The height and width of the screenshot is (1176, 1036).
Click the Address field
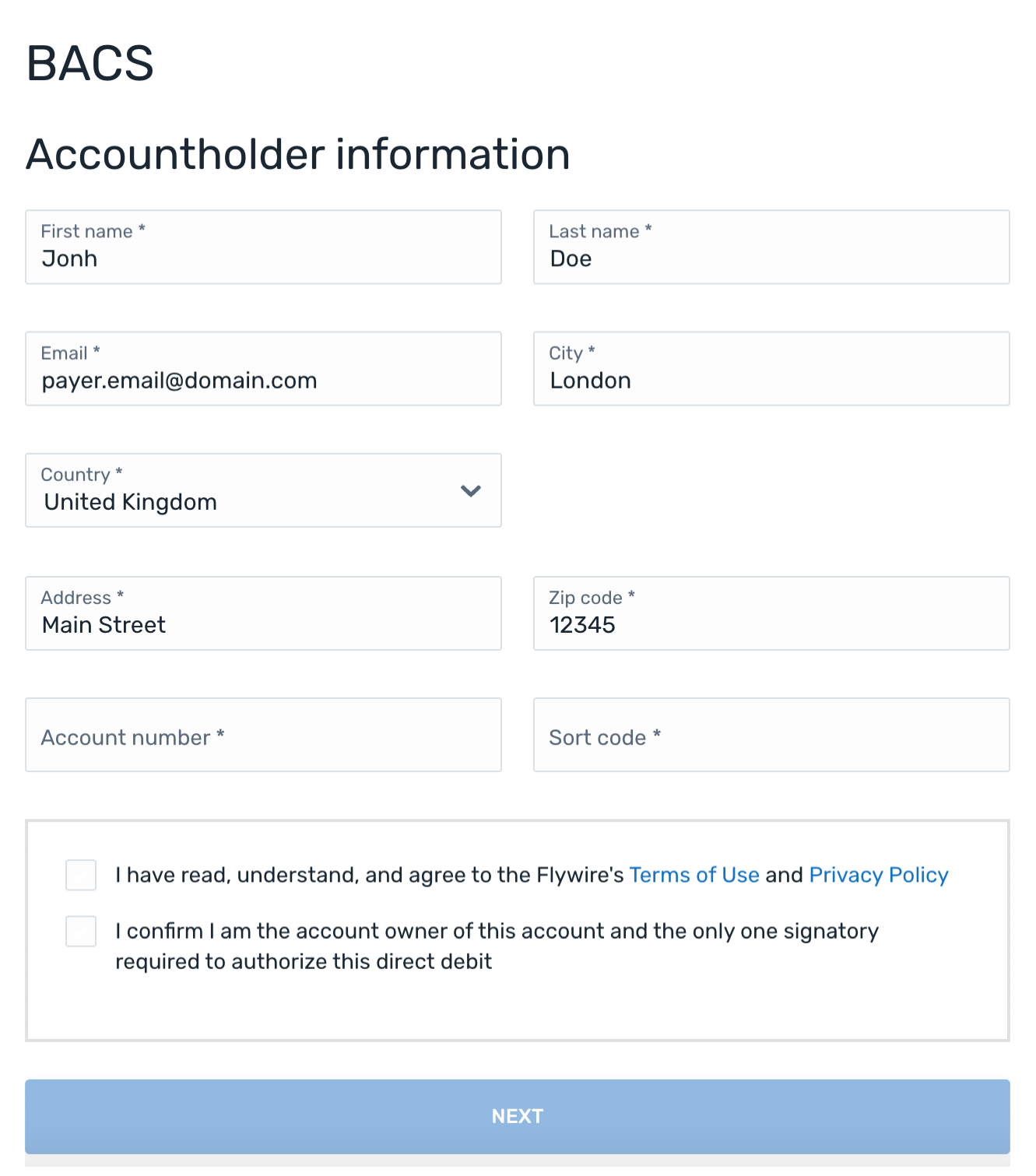pos(263,613)
